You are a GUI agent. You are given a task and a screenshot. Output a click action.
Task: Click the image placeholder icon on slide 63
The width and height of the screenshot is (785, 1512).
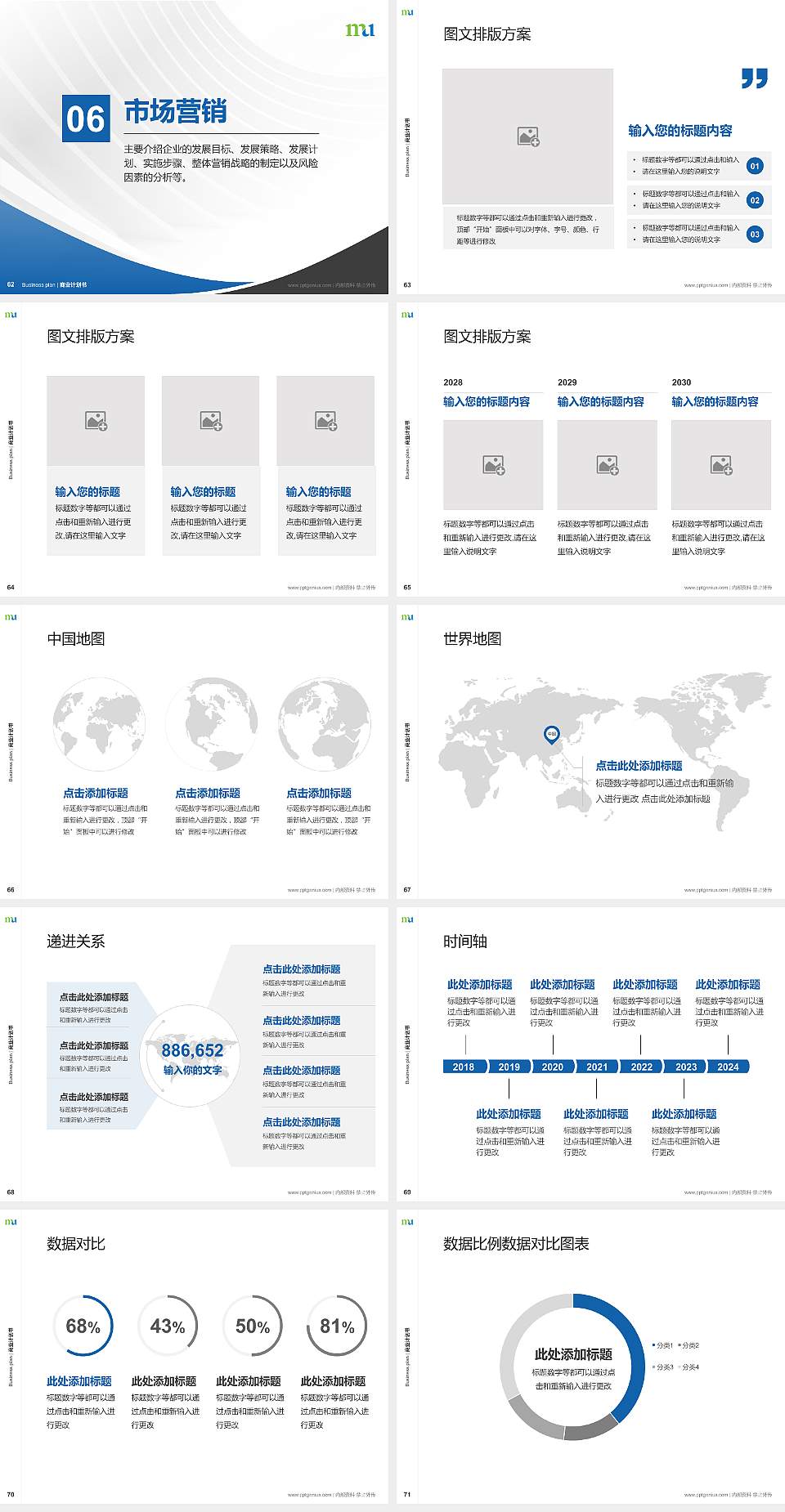point(528,136)
